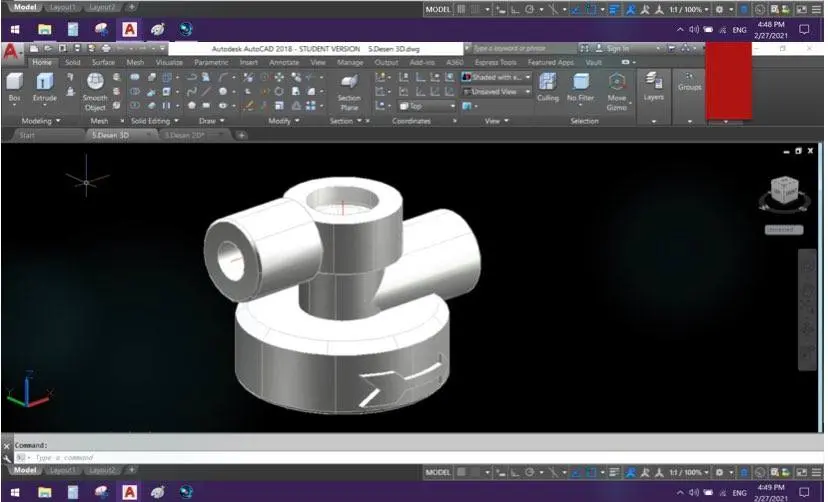Open the Visualize ribbon tab
The height and width of the screenshot is (502, 828).
[x=169, y=62]
